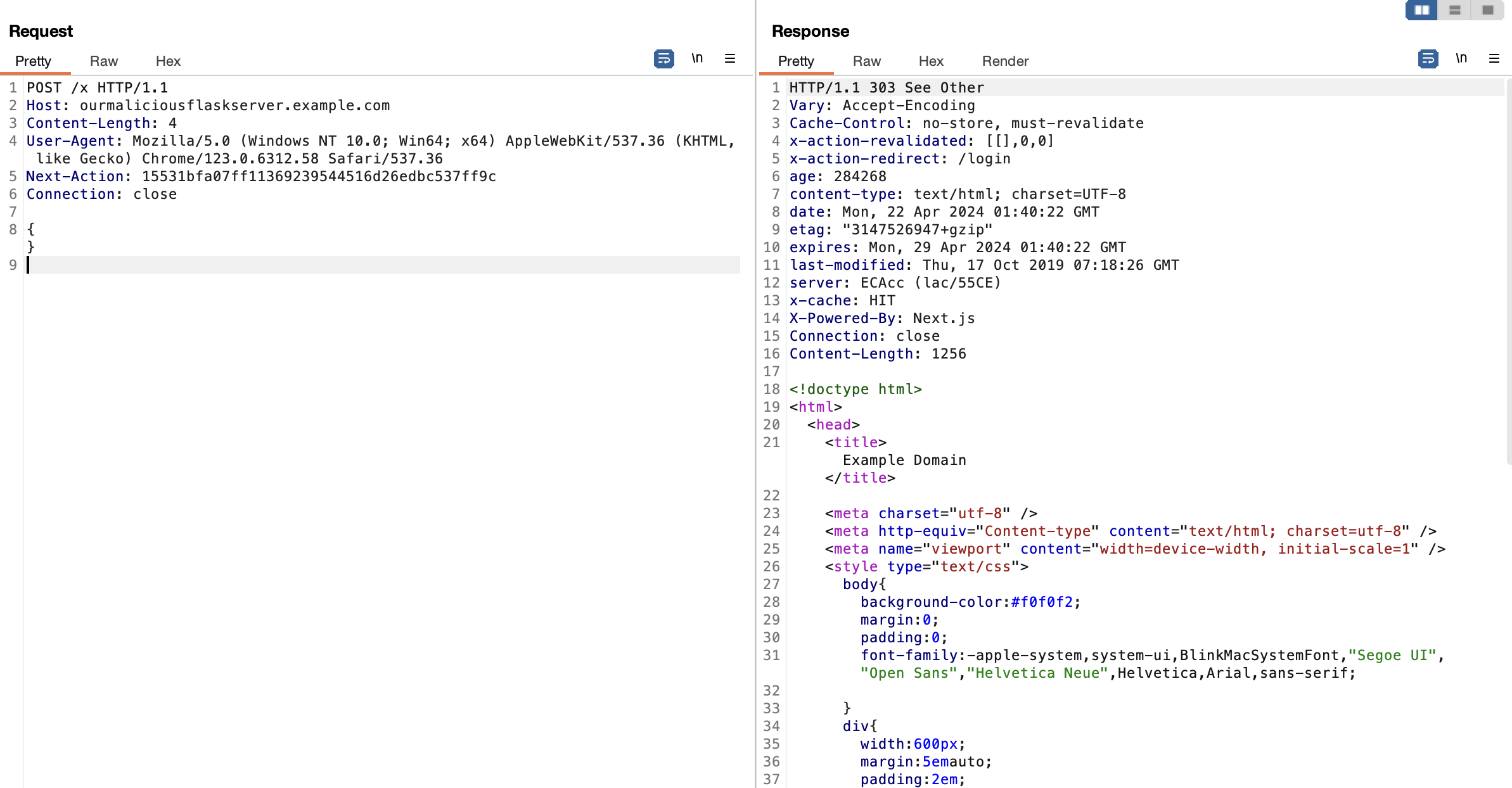Click the Next-Action header hash value

coord(319,176)
